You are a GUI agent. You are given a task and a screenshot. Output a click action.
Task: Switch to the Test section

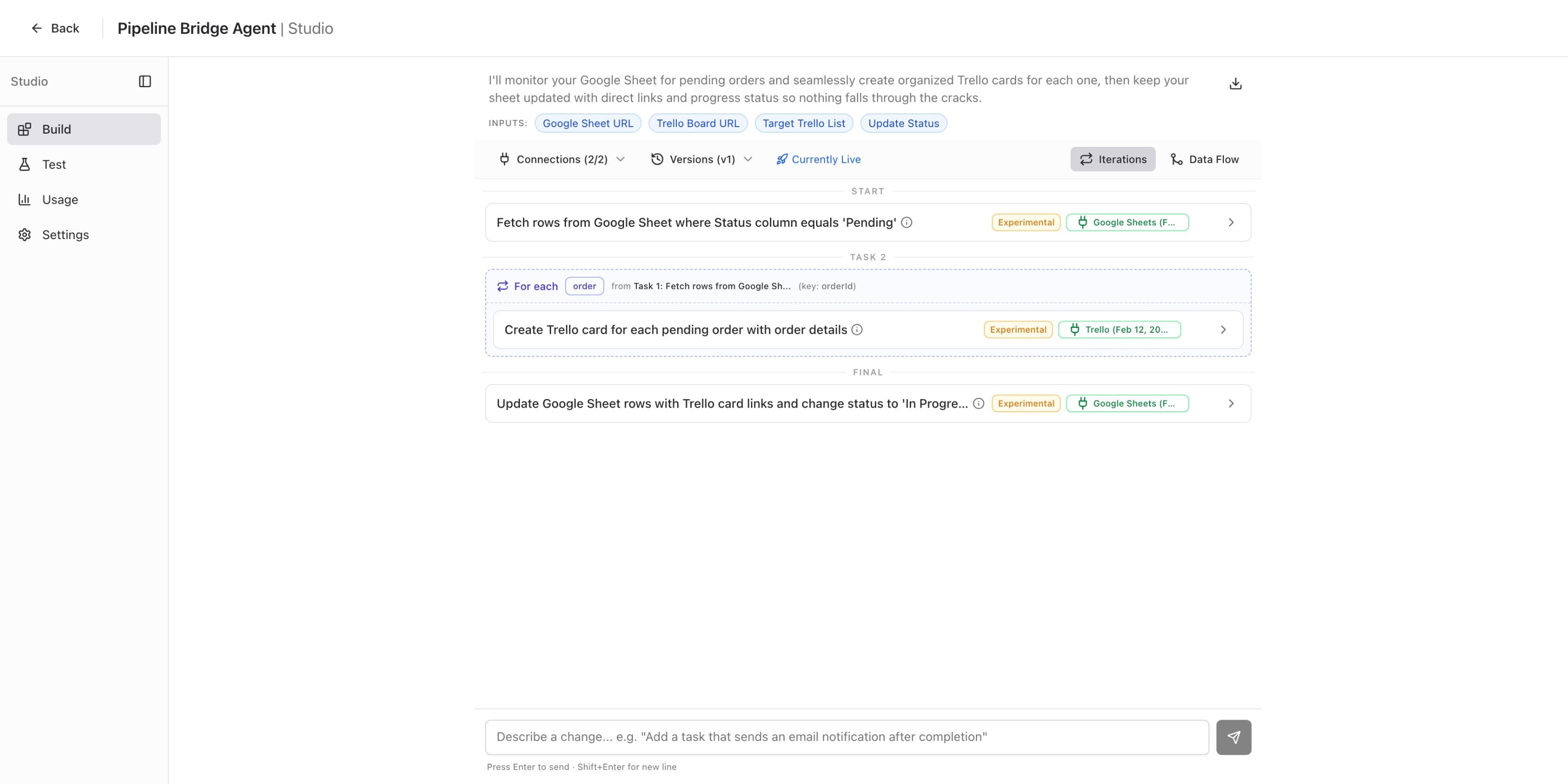pos(54,164)
